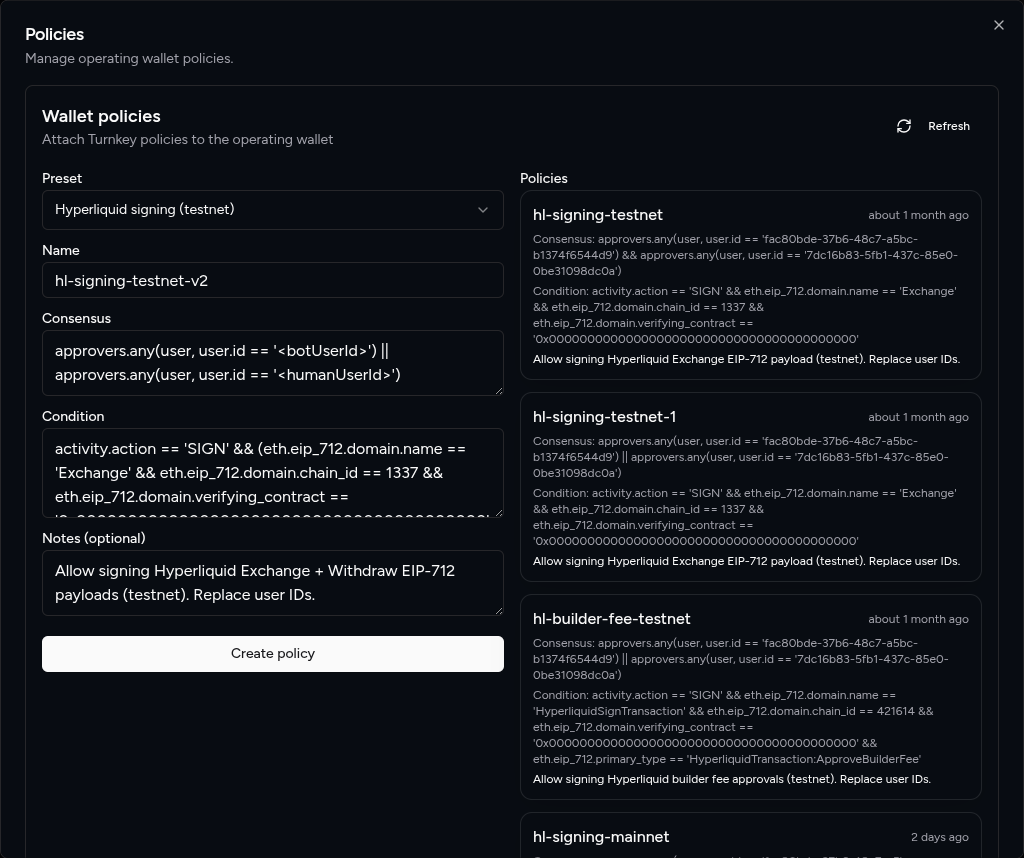Select the hl-signing-testnet policy title

pyautogui.click(x=598, y=215)
